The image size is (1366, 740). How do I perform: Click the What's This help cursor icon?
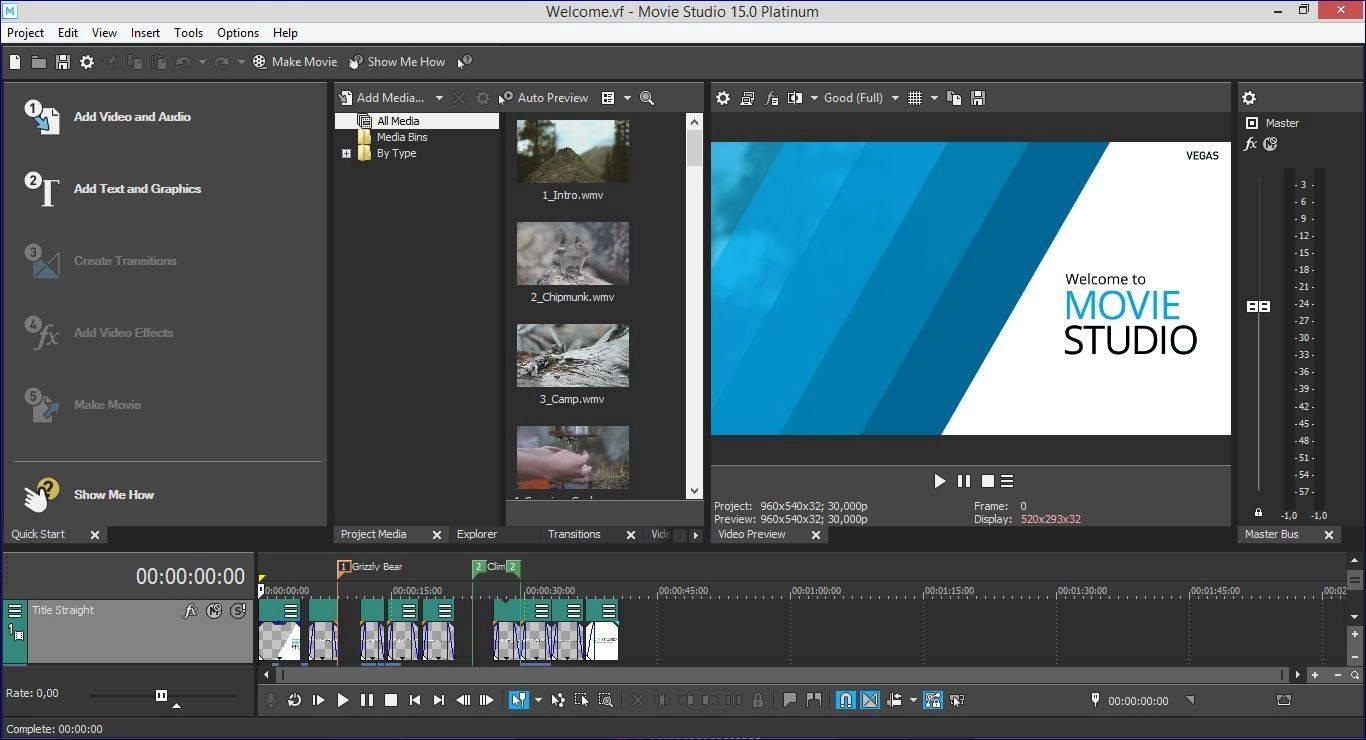(464, 62)
